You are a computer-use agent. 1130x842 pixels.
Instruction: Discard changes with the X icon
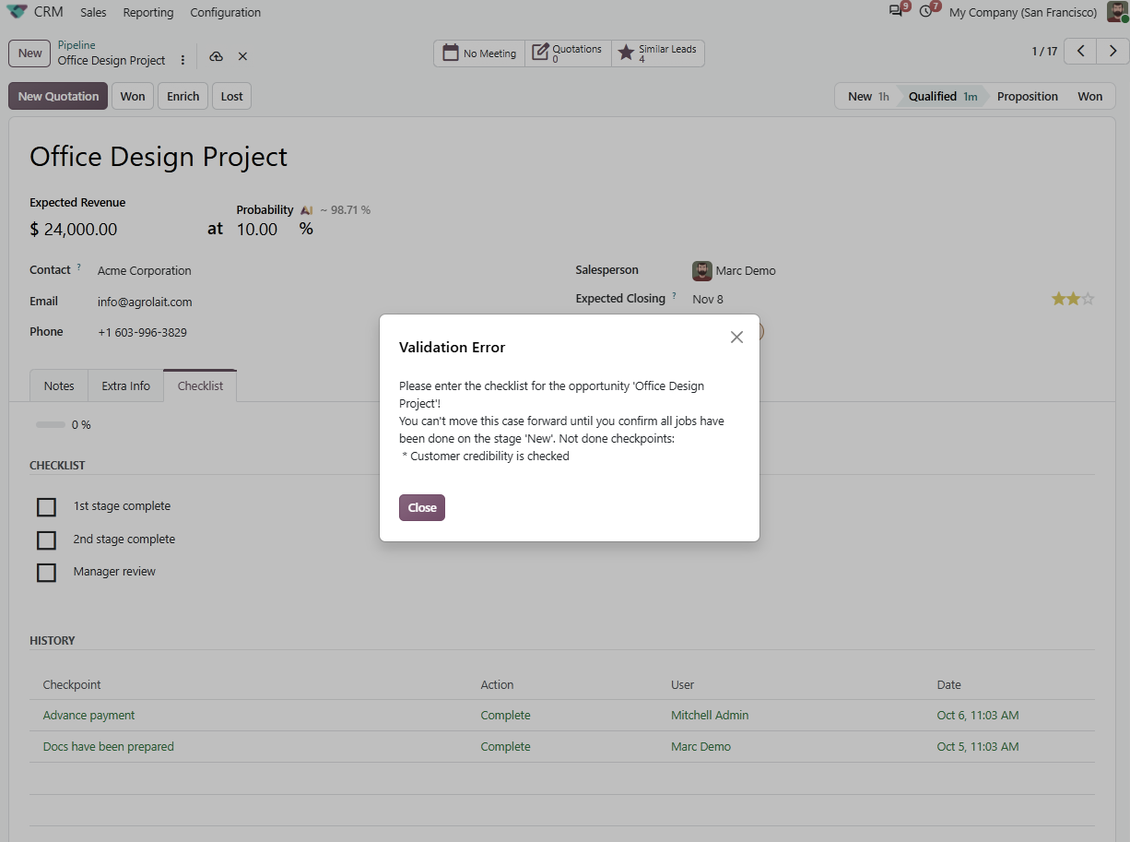click(x=243, y=56)
